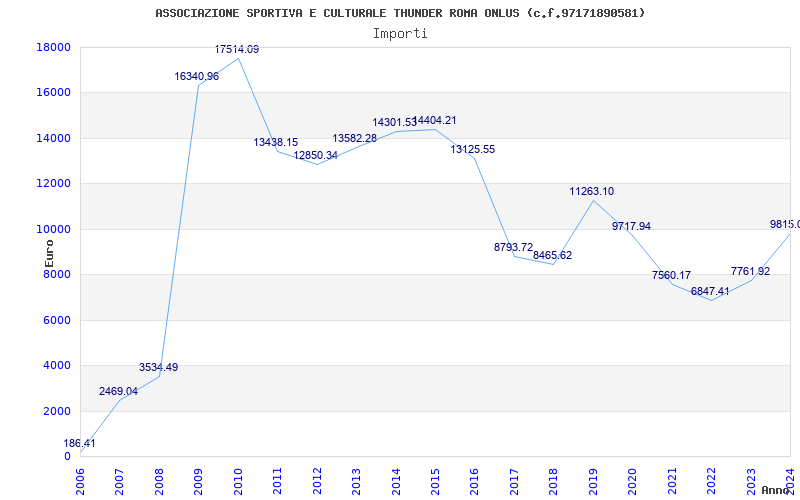
Task: Click x-axis year 2007
Action: [x=119, y=481]
